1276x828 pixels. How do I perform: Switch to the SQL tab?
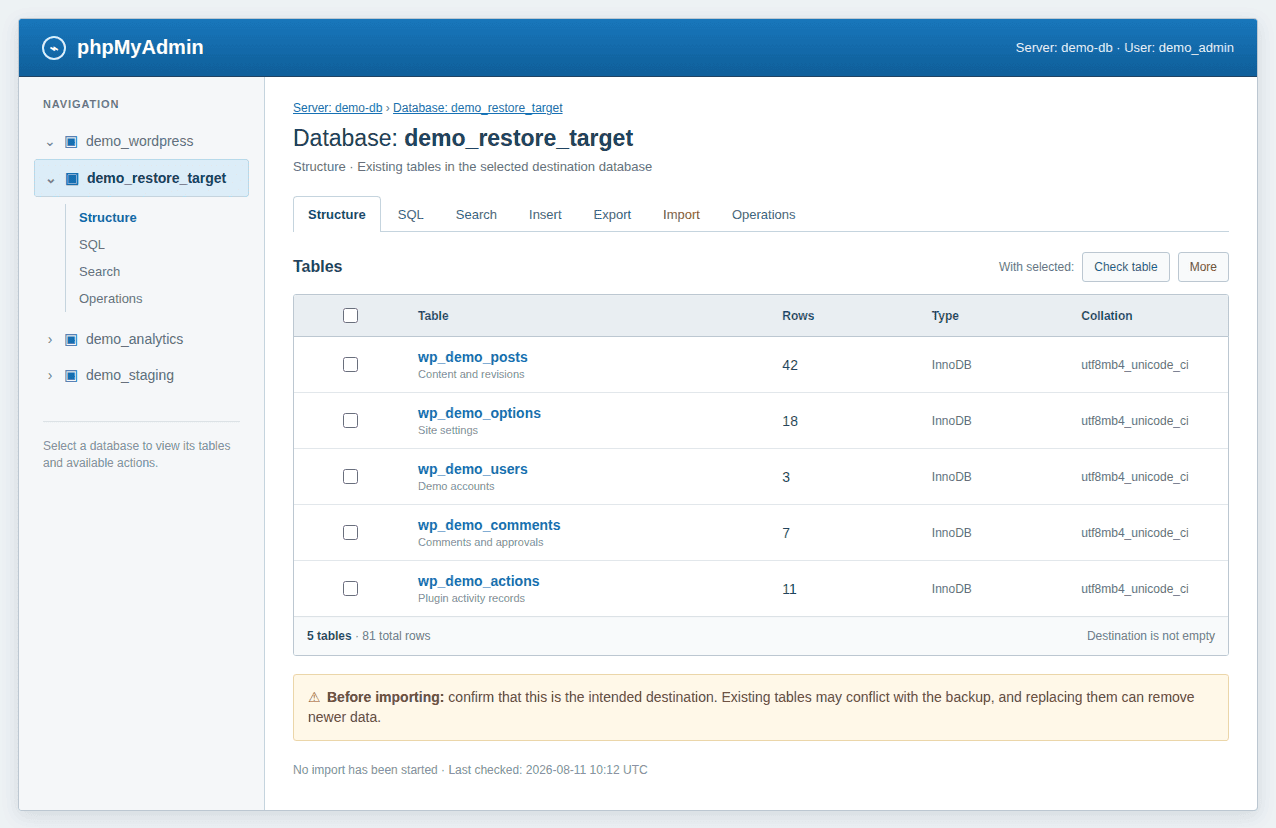pyautogui.click(x=411, y=214)
